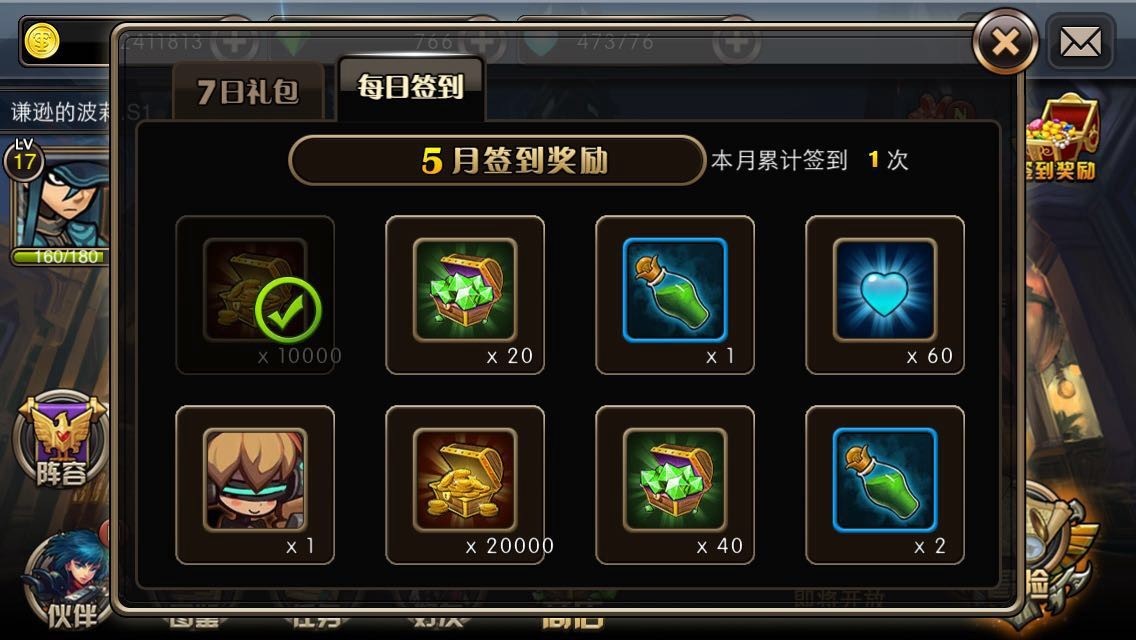Select the green potion x2 reward
Screen dimensions: 1136x640
tap(885, 484)
